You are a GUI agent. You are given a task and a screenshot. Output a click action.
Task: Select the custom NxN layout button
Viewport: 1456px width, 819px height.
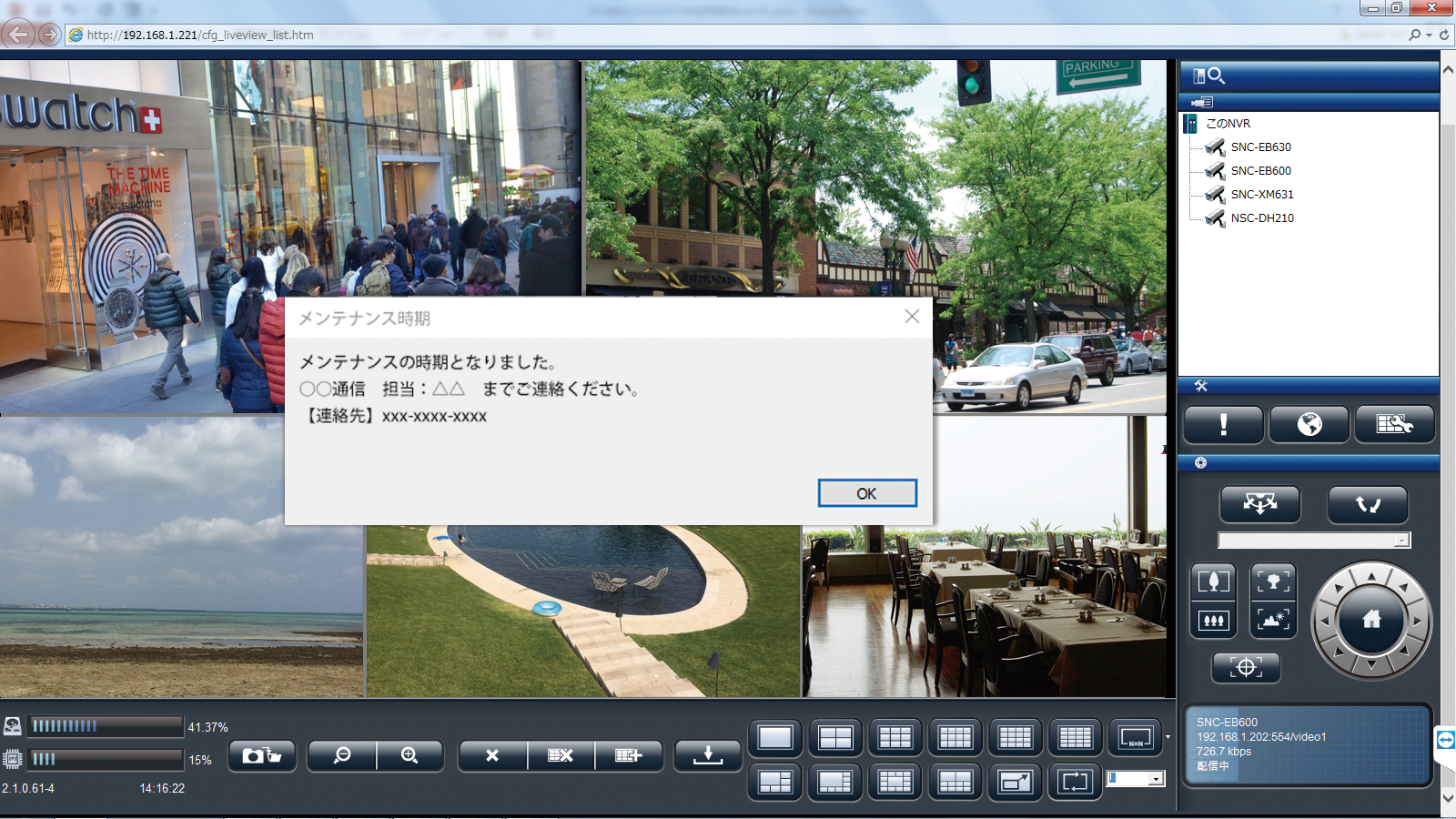point(1136,737)
